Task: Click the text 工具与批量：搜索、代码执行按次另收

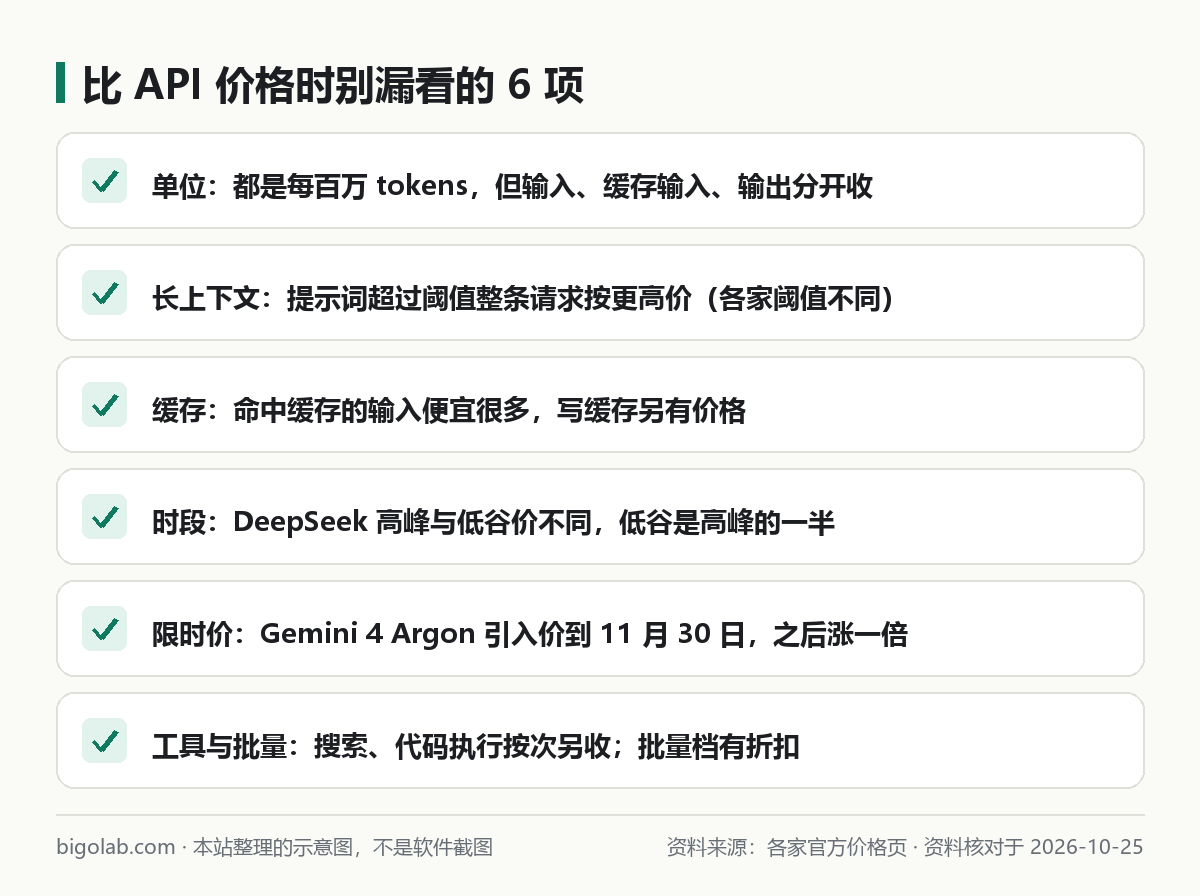Action: pos(381,747)
